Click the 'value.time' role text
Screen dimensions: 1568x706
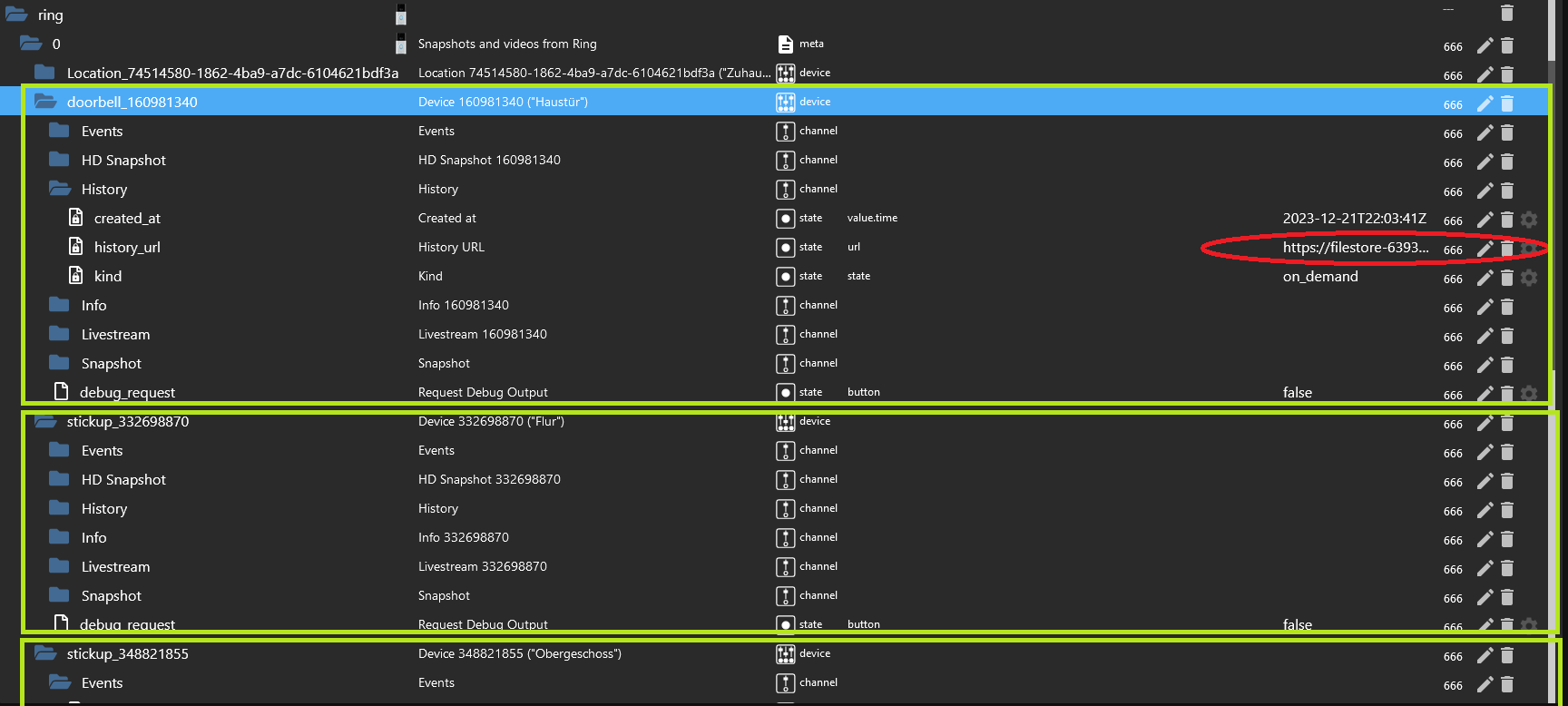pyautogui.click(x=872, y=218)
